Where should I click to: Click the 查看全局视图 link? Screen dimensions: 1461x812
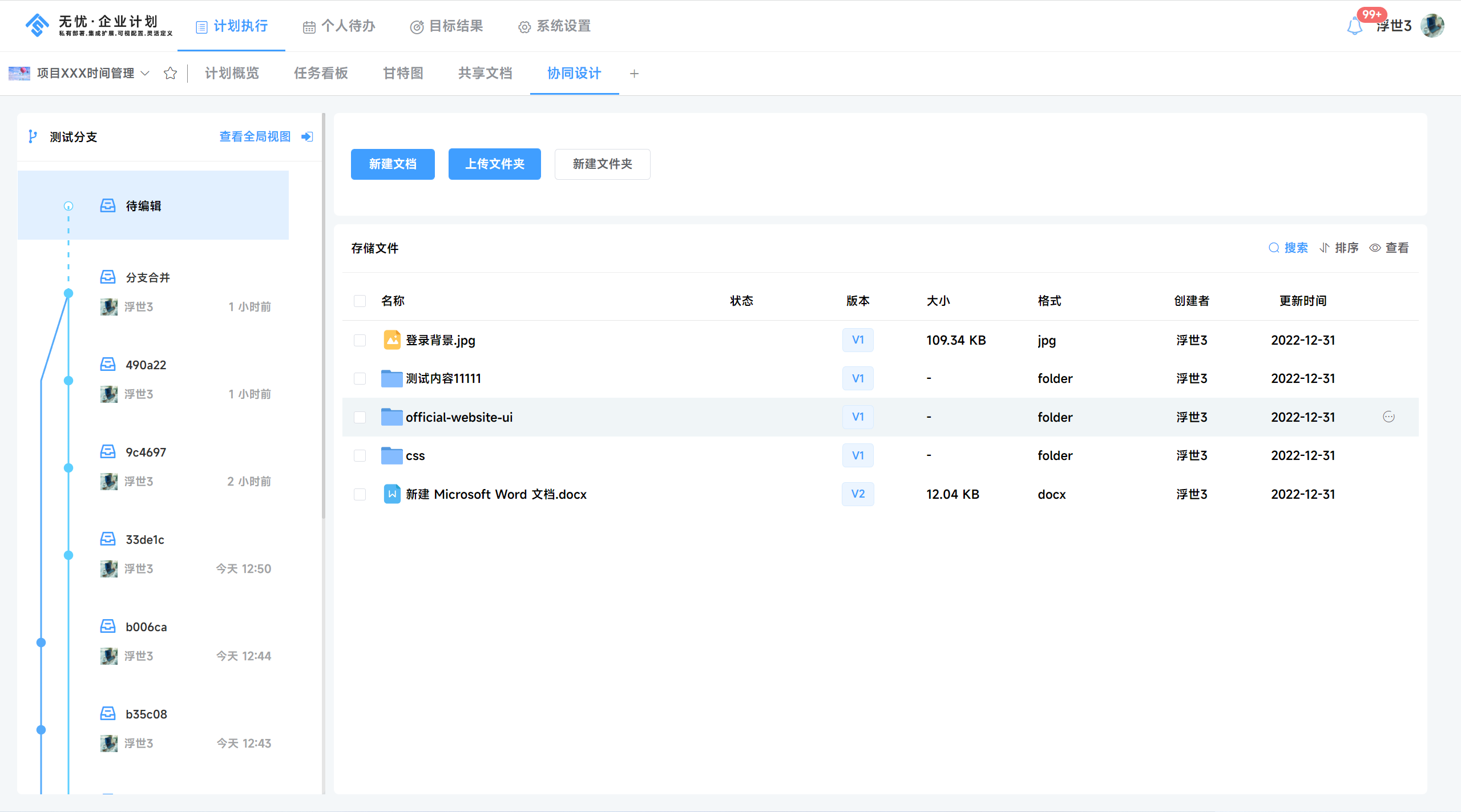(x=255, y=136)
